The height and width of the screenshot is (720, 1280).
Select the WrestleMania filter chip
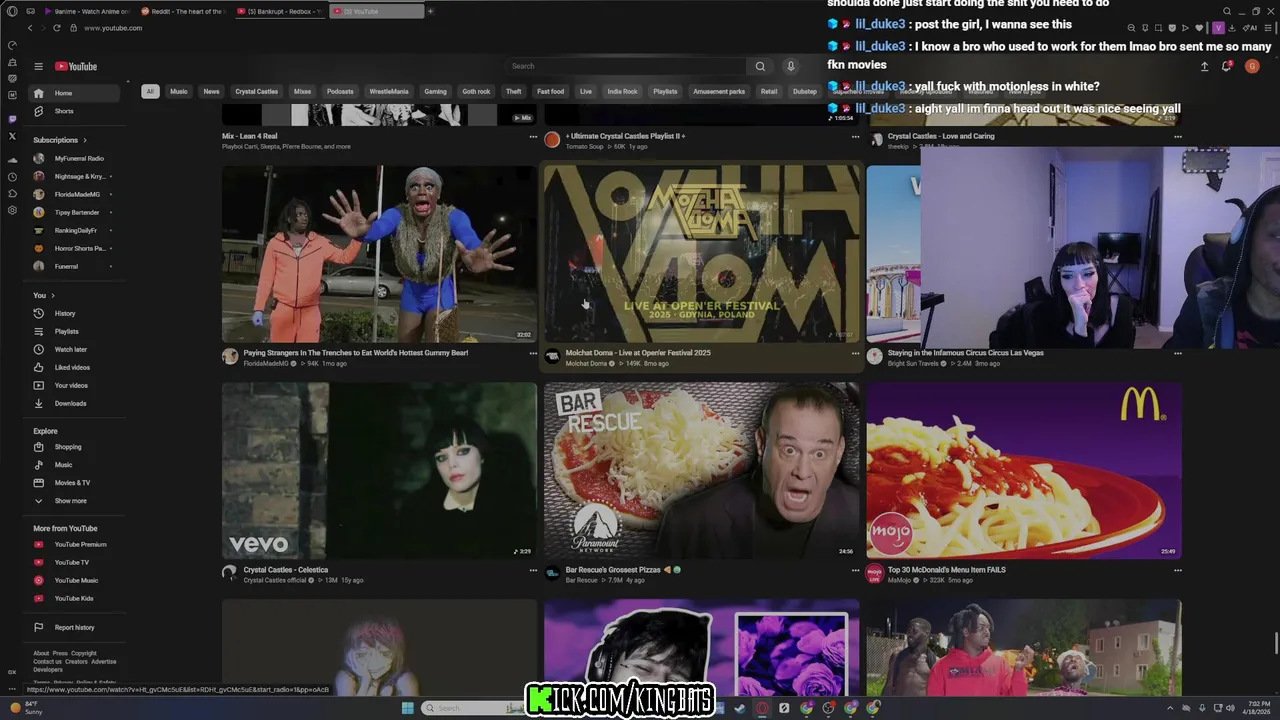click(x=389, y=91)
